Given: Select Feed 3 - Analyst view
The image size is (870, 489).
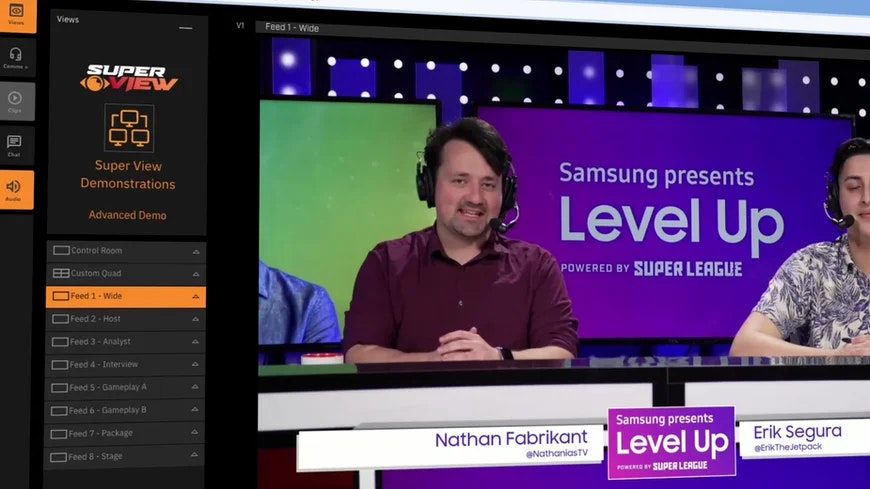Looking at the screenshot, I should coord(125,342).
